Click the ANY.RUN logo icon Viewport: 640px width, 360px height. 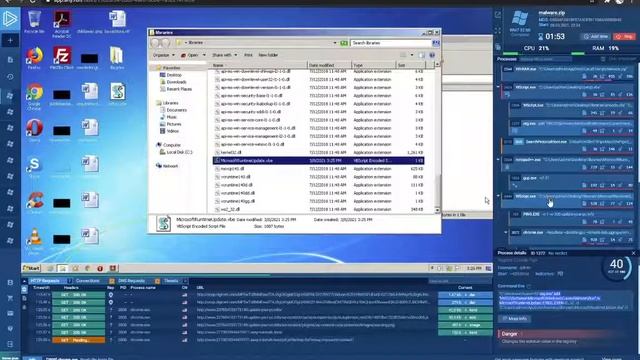click(10, 19)
